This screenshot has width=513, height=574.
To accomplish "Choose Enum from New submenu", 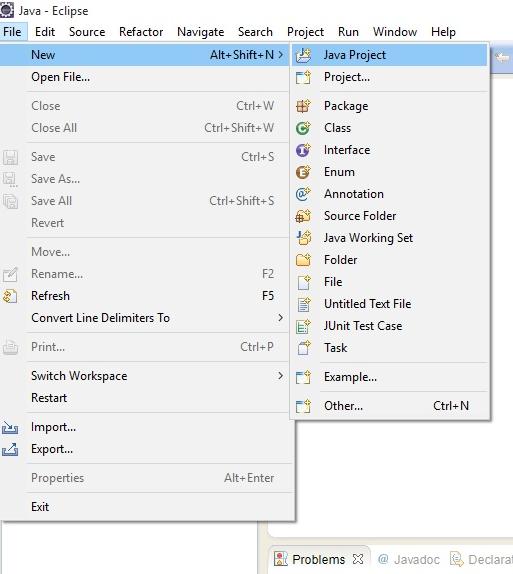I will click(x=390, y=172).
